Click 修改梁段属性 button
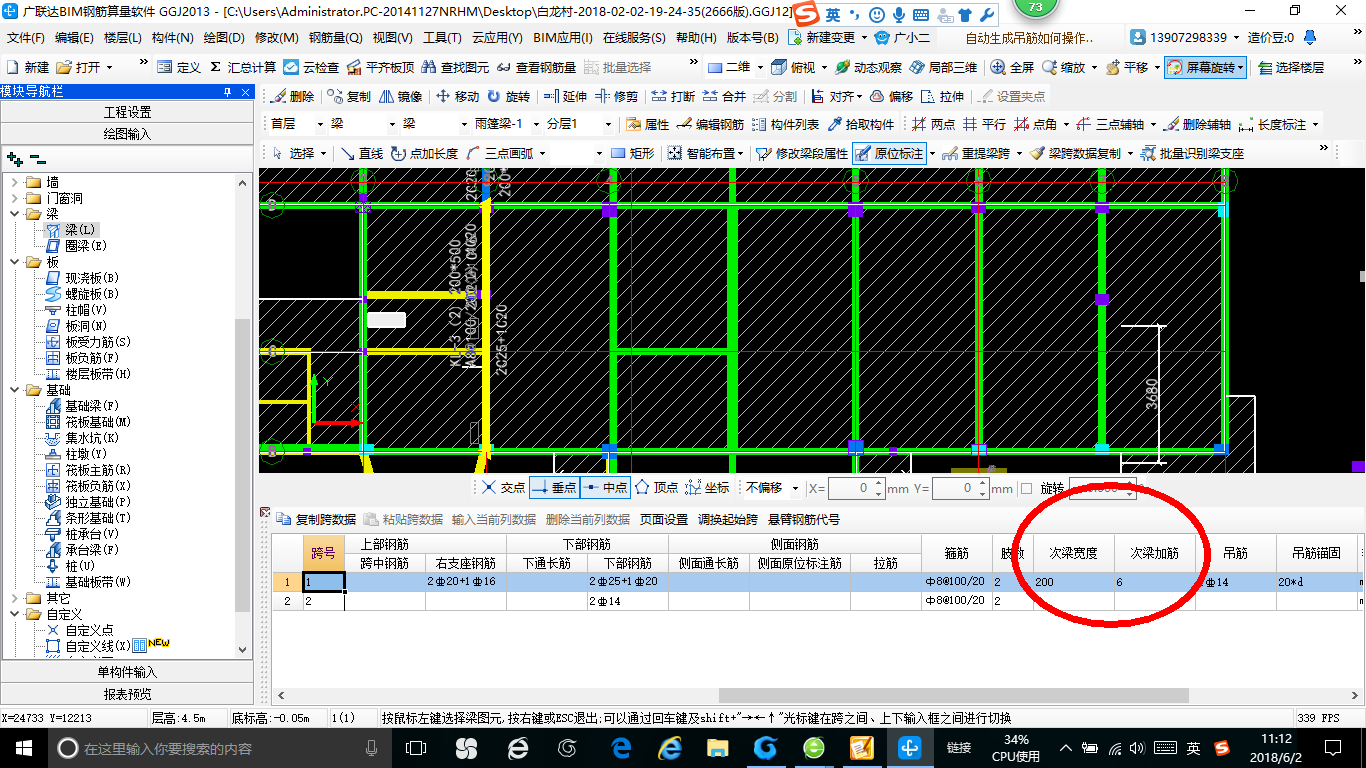The width and height of the screenshot is (1366, 768). point(801,153)
